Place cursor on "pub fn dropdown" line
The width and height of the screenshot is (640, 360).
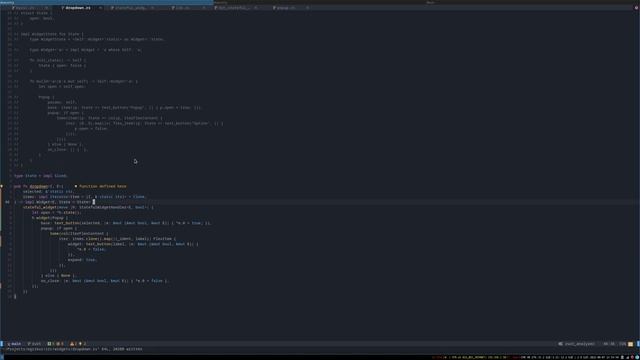[x=38, y=186]
